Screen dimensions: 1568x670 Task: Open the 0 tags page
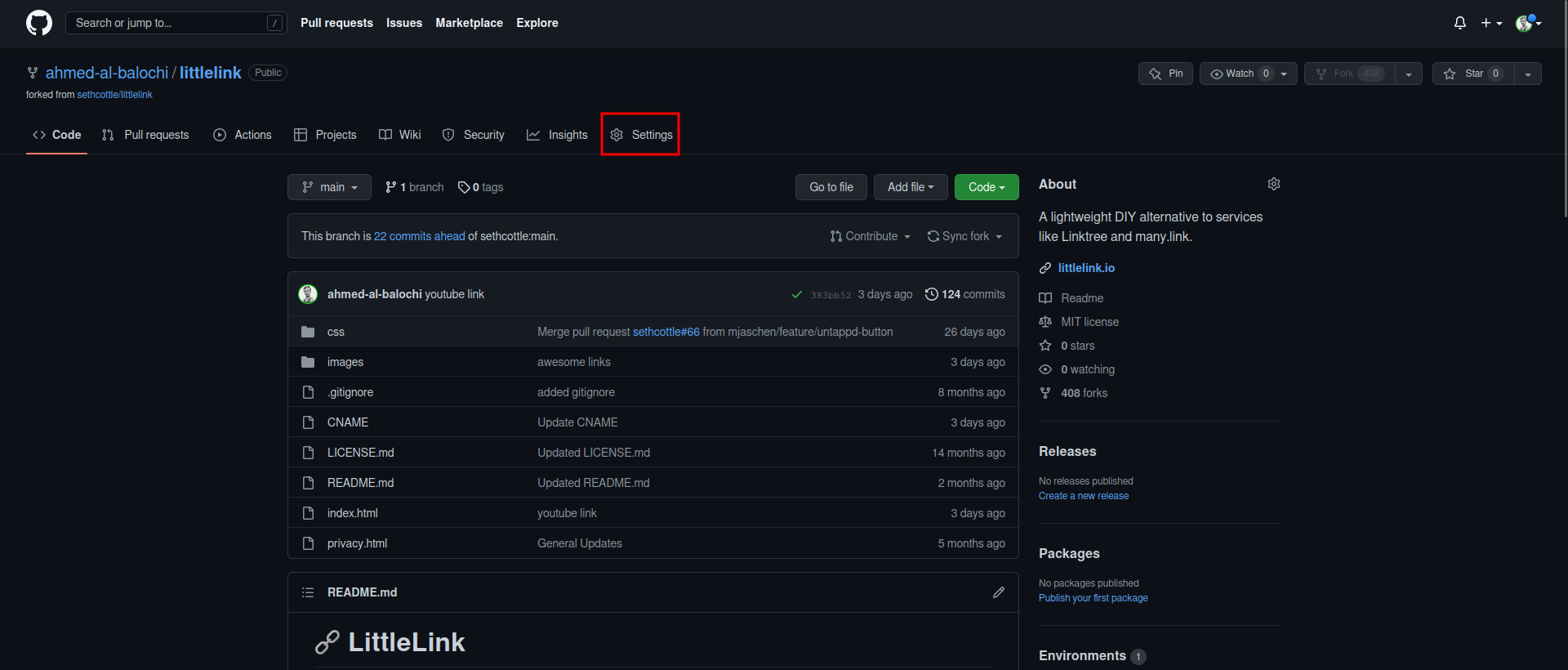pos(480,187)
